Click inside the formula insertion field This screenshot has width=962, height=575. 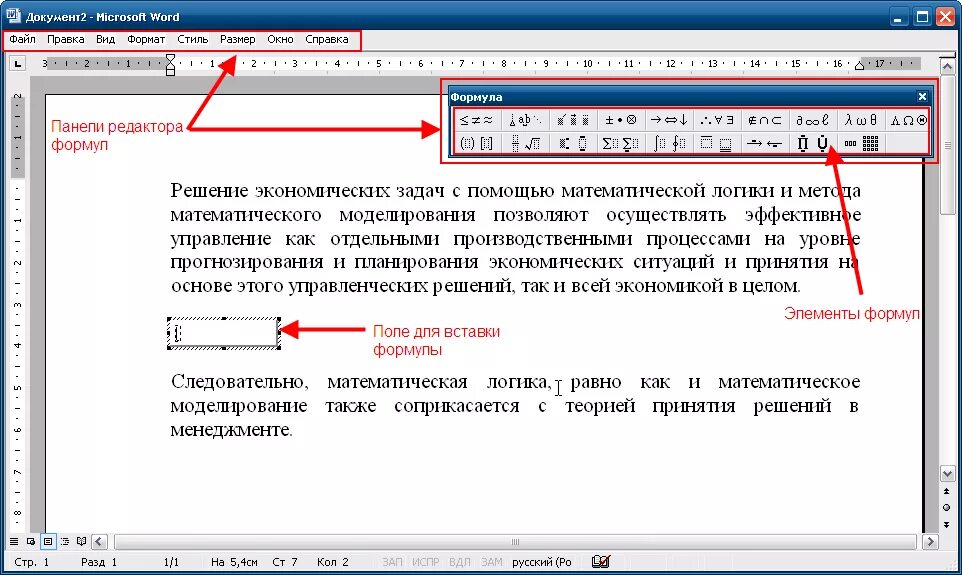[224, 334]
